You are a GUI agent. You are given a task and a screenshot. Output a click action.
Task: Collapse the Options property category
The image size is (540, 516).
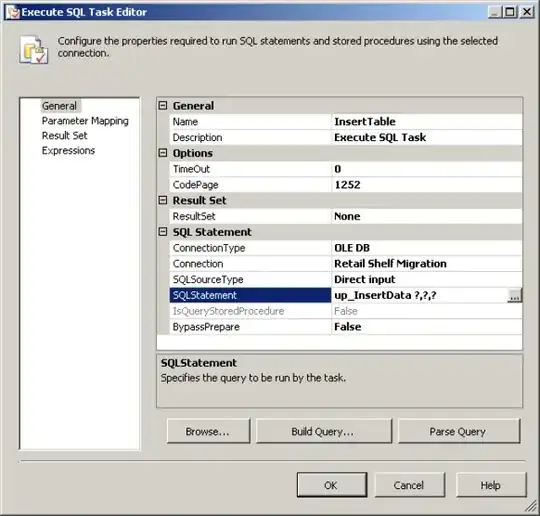tap(163, 153)
